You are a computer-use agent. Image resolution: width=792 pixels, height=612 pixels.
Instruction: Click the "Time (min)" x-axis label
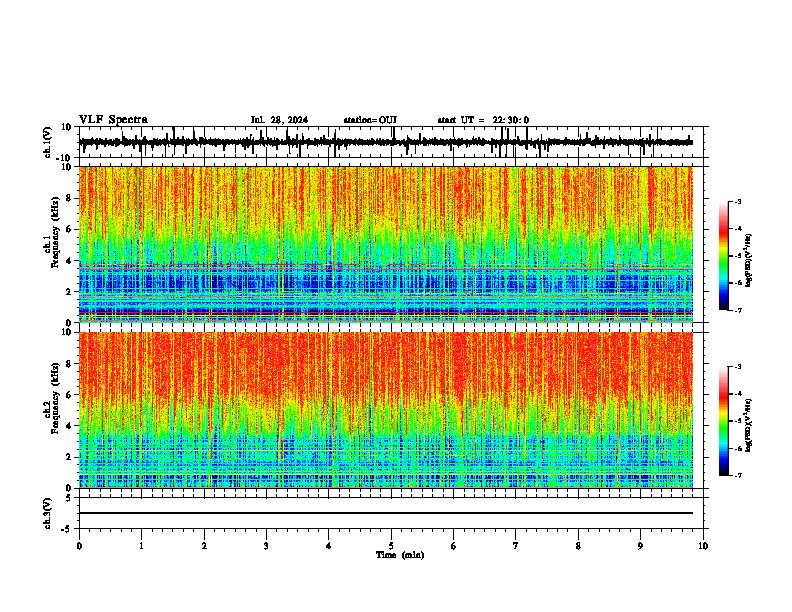coord(400,555)
